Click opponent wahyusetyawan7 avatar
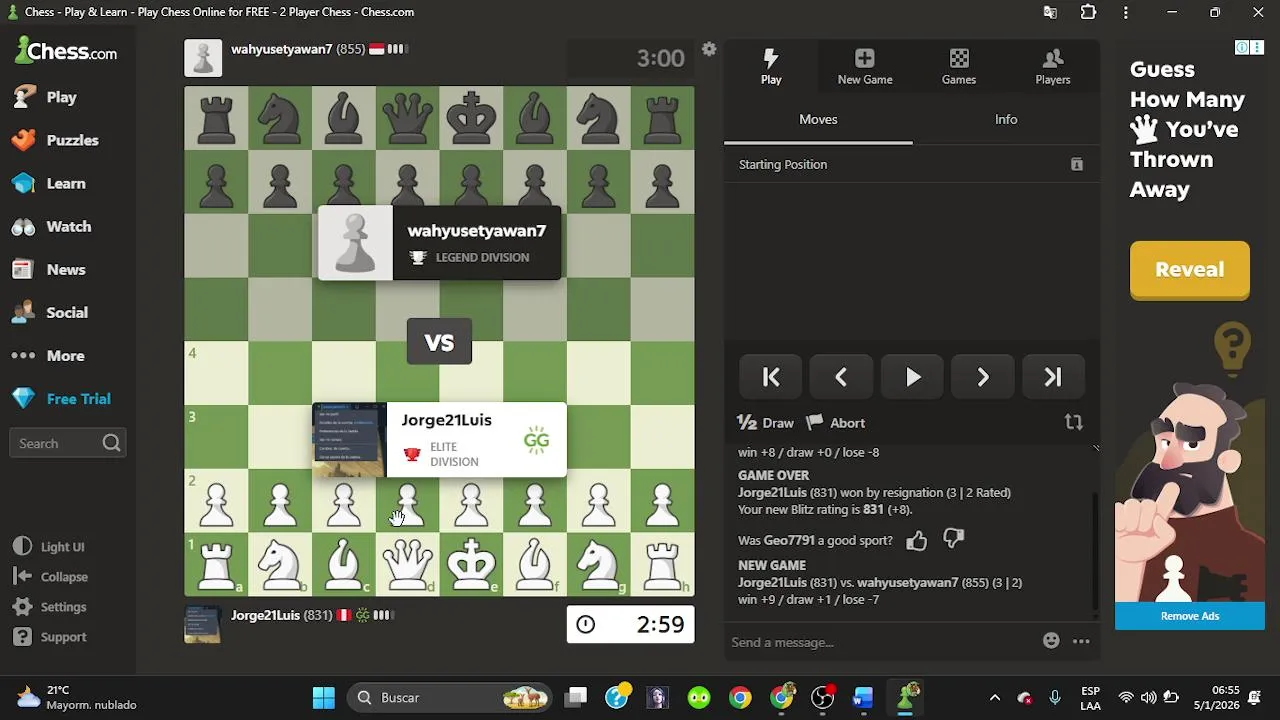The height and width of the screenshot is (720, 1280). pyautogui.click(x=203, y=58)
